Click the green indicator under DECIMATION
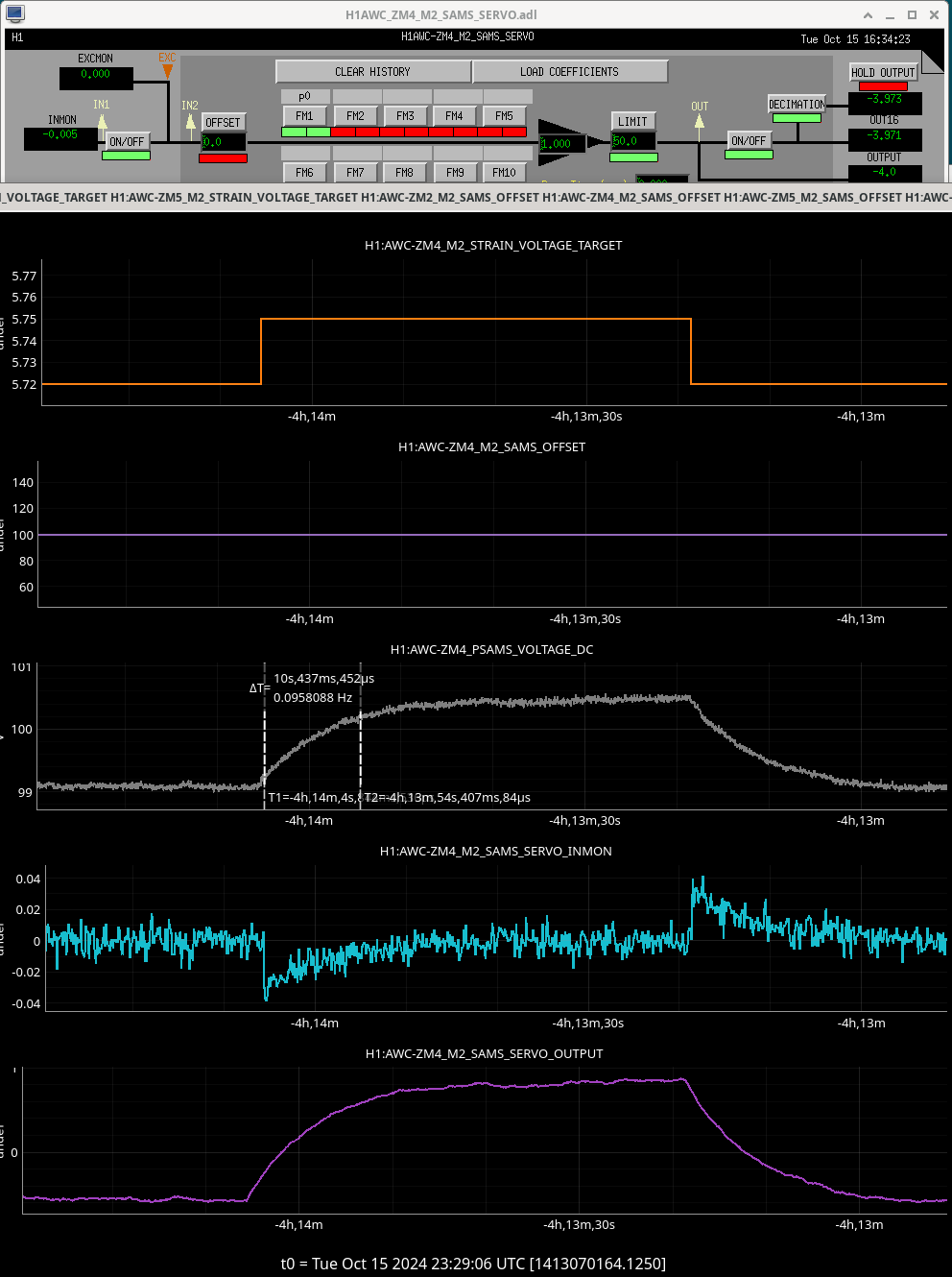The width and height of the screenshot is (952, 1277). click(797, 118)
